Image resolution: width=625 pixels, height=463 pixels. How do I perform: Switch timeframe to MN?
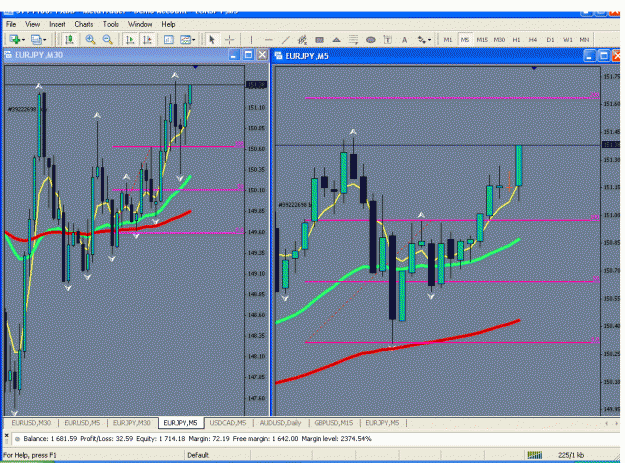(x=584, y=39)
